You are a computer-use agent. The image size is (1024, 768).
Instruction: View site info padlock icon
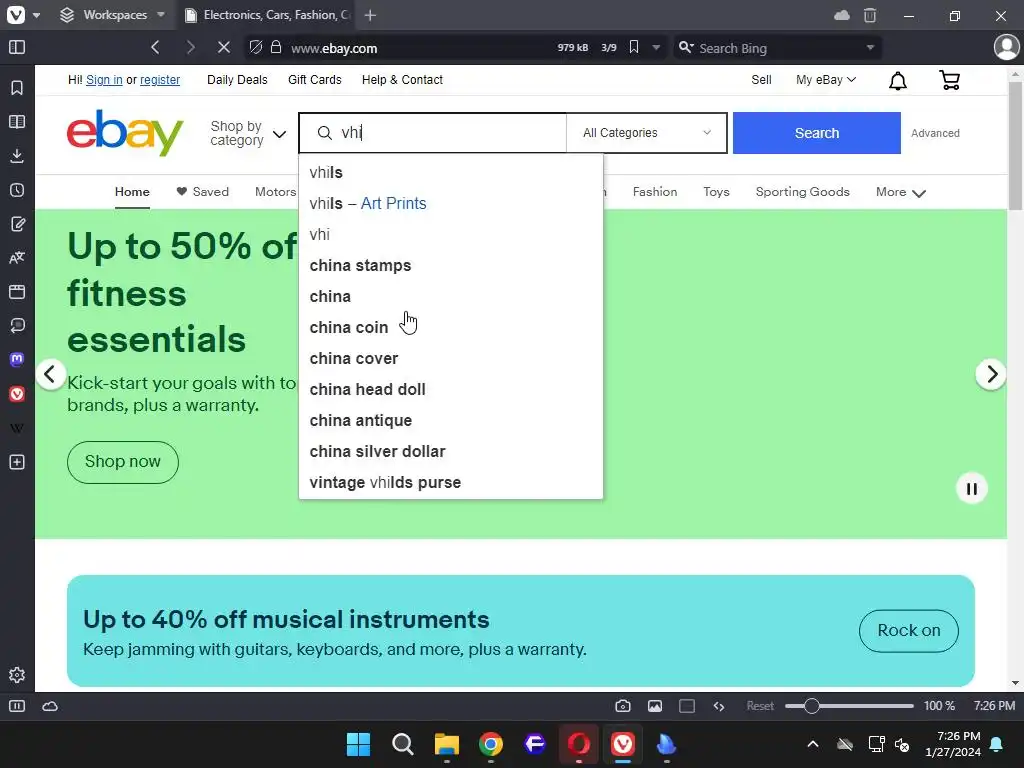pyautogui.click(x=276, y=48)
